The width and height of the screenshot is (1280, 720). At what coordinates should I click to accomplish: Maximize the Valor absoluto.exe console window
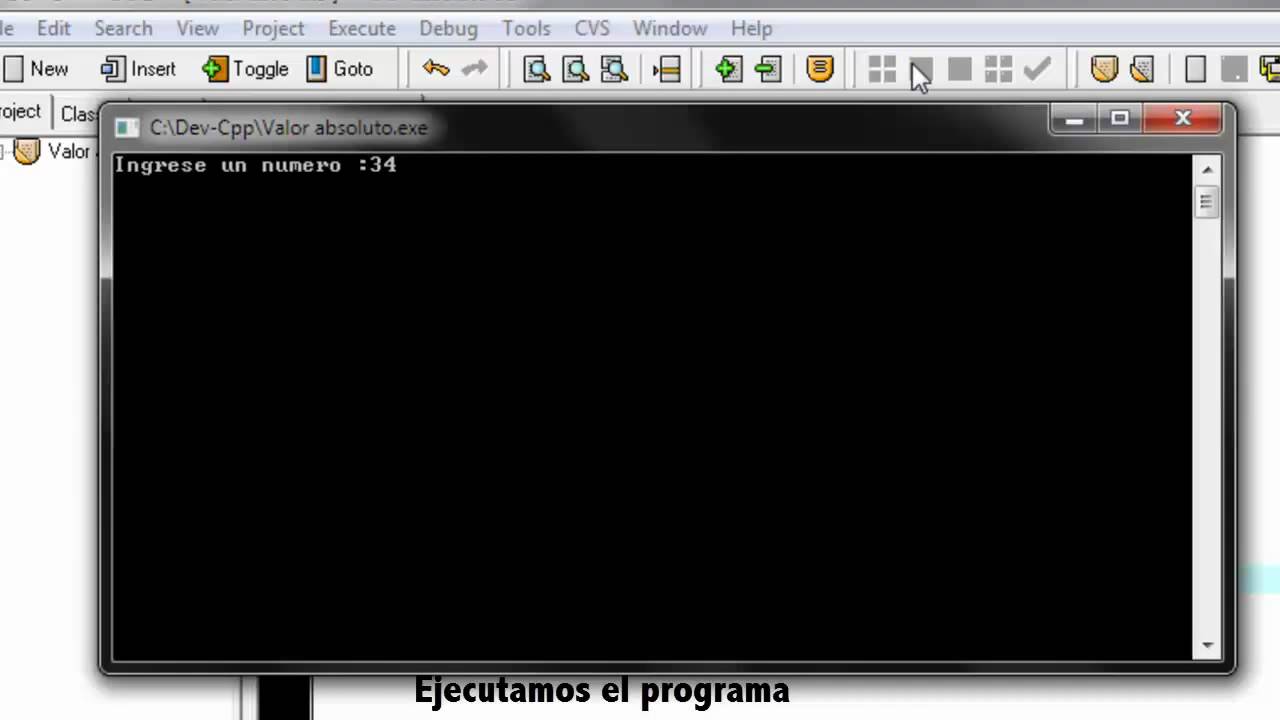coord(1120,119)
